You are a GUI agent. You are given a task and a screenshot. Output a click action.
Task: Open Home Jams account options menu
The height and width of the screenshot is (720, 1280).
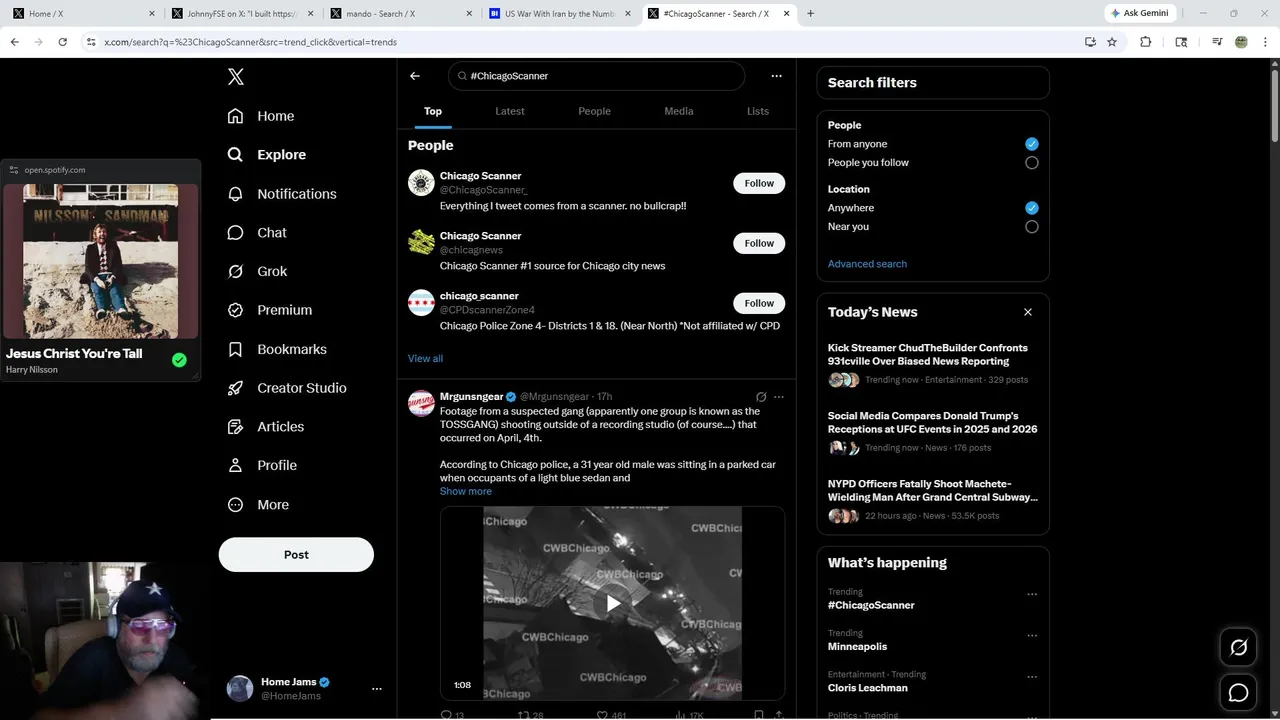coord(377,689)
